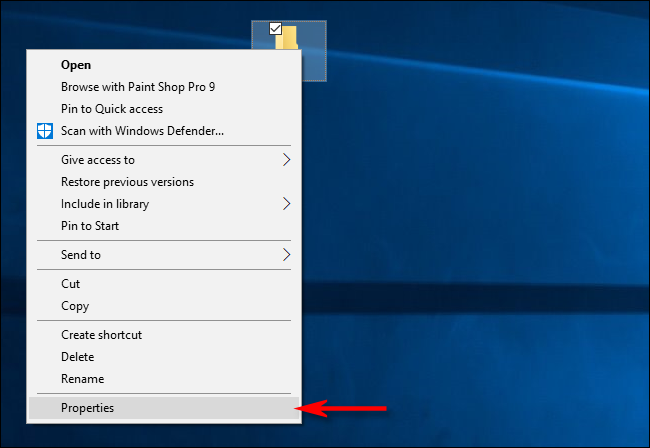
Task: Select Browse with Paint Shop Pro 9
Action: tap(138, 87)
